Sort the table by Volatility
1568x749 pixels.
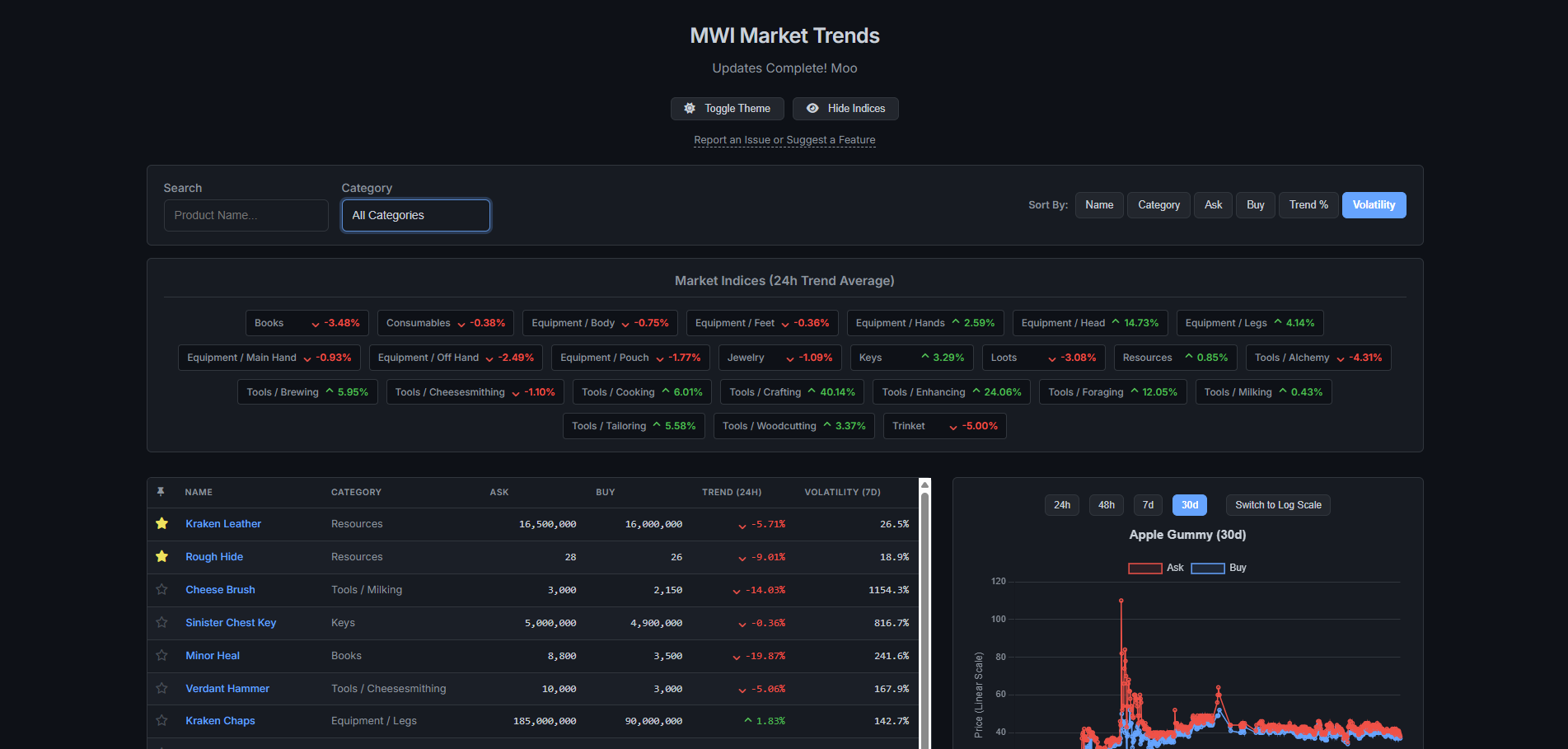(1374, 205)
